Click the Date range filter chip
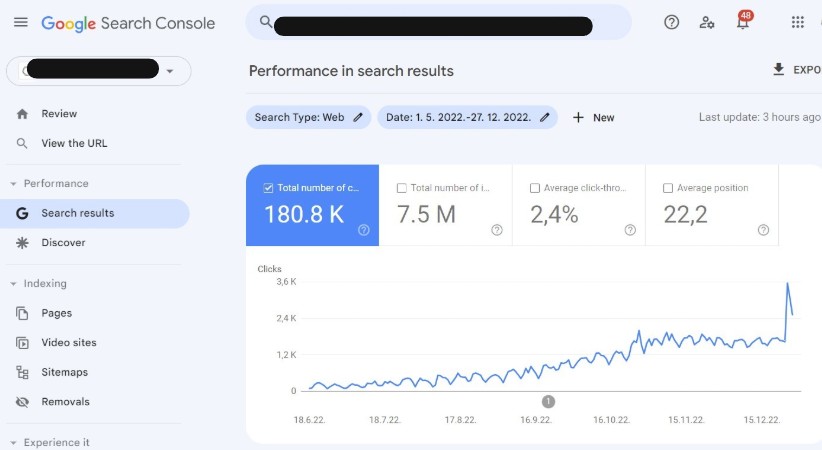The width and height of the screenshot is (822, 450). click(468, 117)
